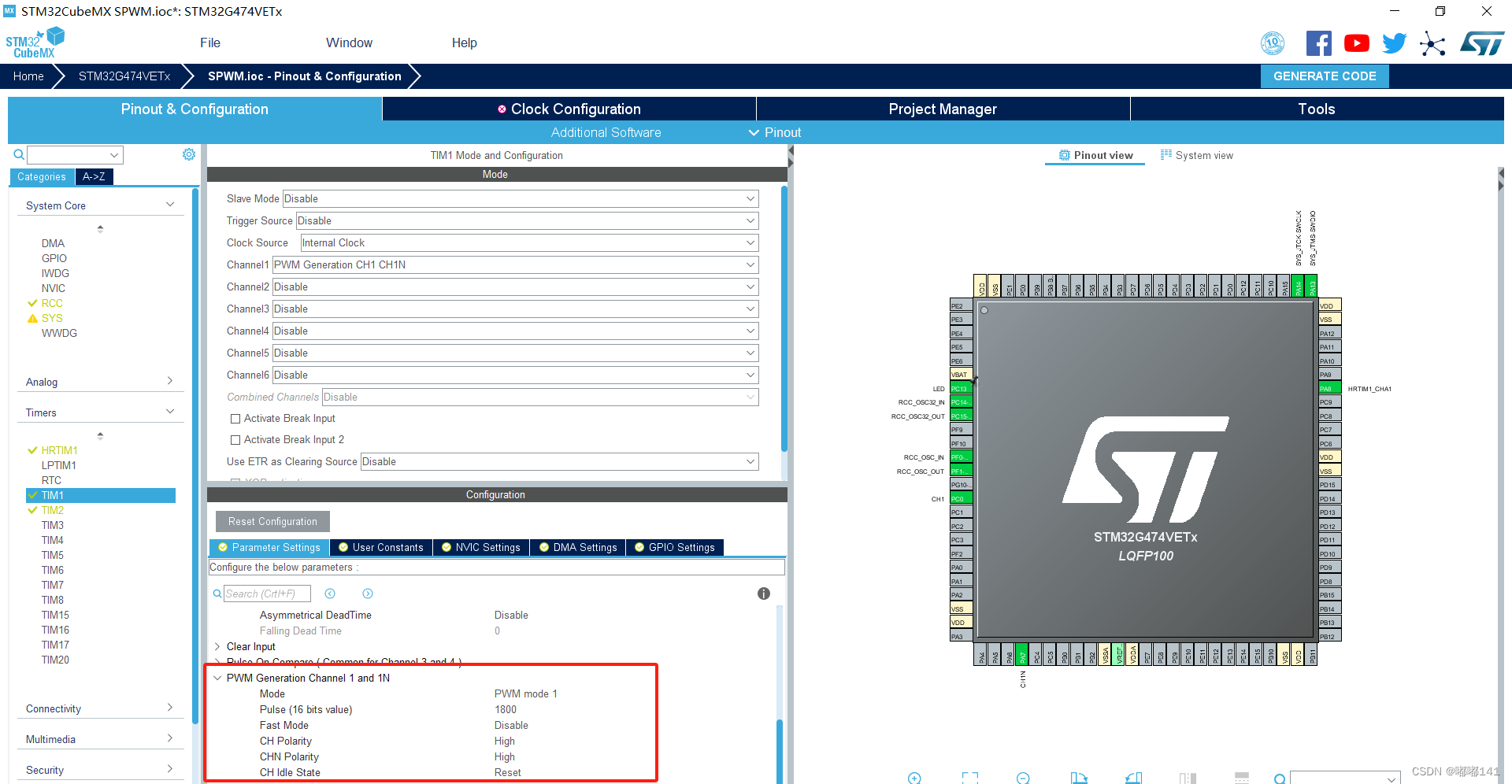1512x784 pixels.
Task: Click the GENERATE CODE button
Action: tap(1324, 76)
